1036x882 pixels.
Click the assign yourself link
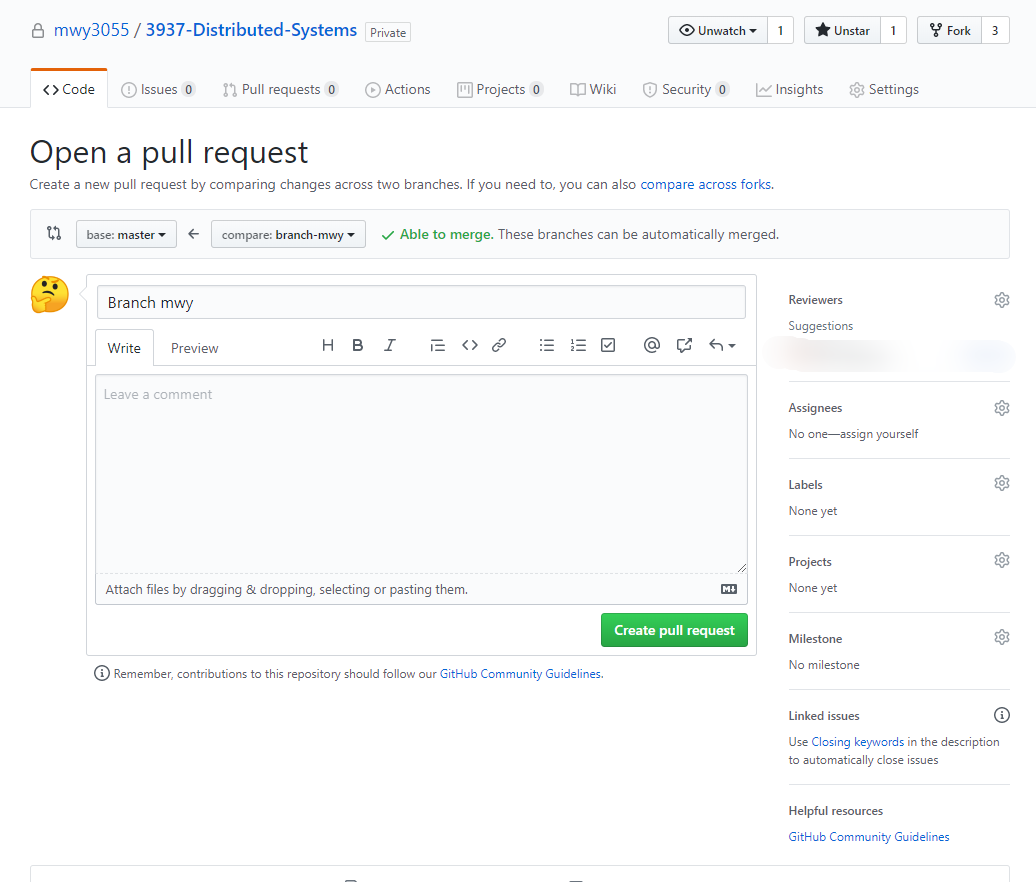879,434
